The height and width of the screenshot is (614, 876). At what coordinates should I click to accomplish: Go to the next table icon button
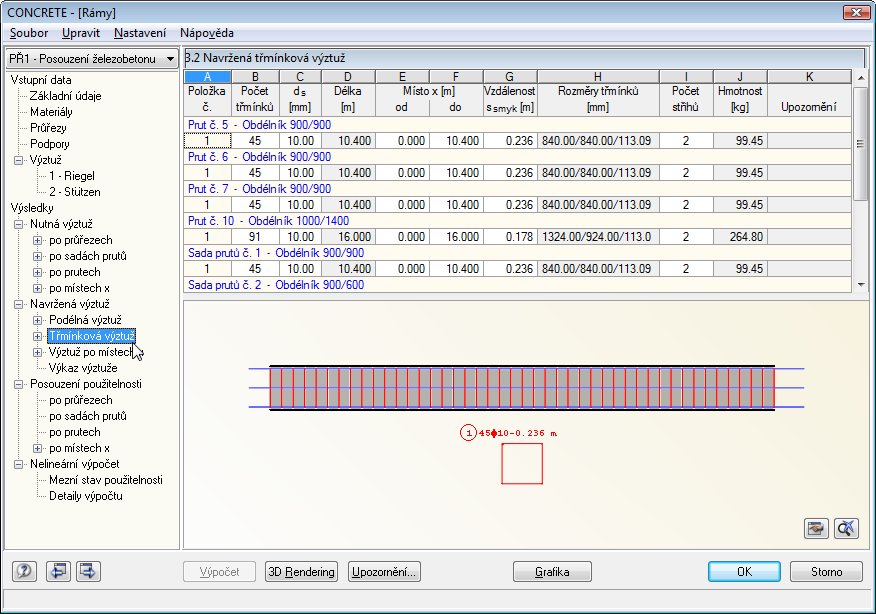coord(88,571)
